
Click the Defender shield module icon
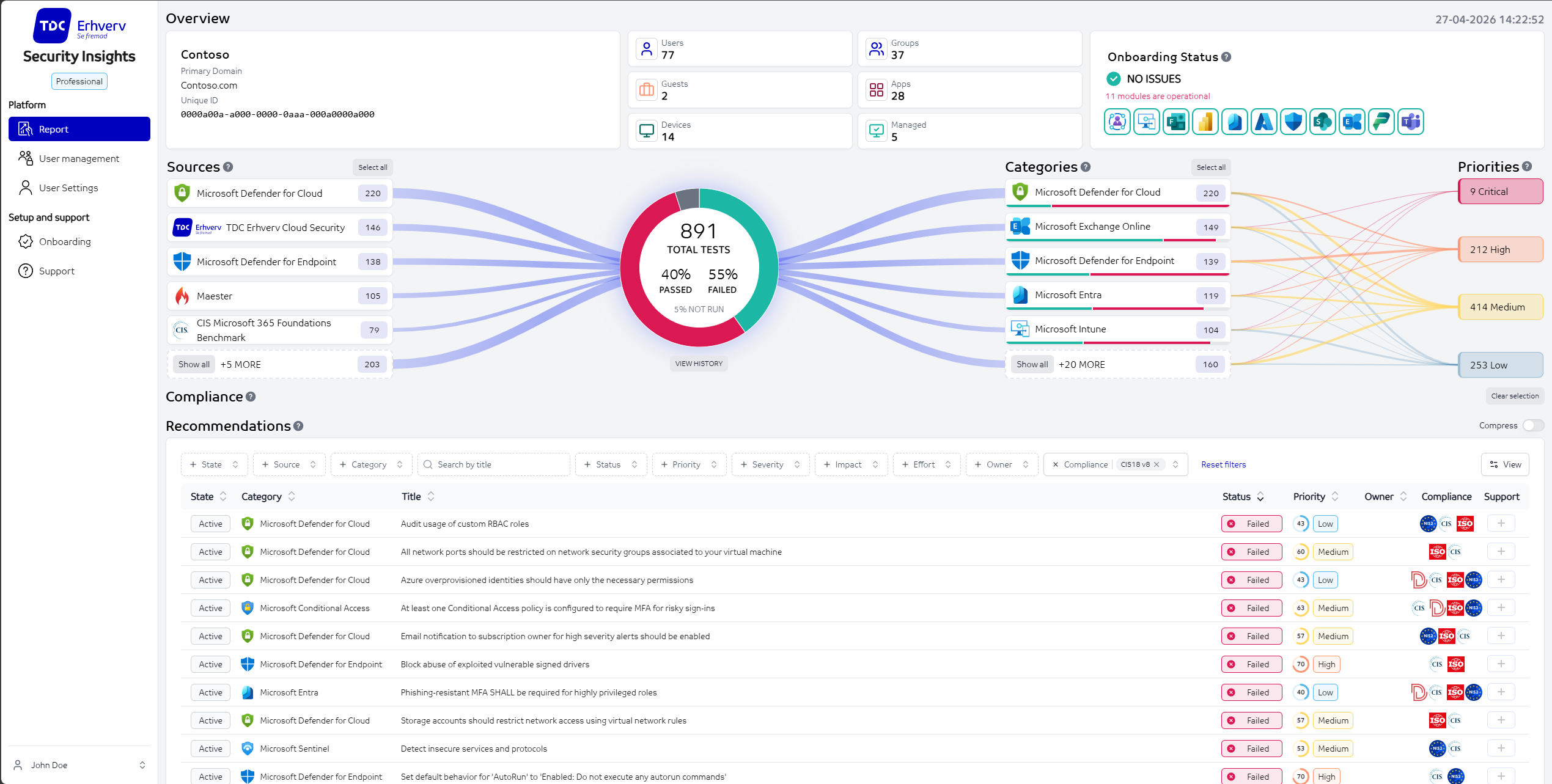(1293, 122)
